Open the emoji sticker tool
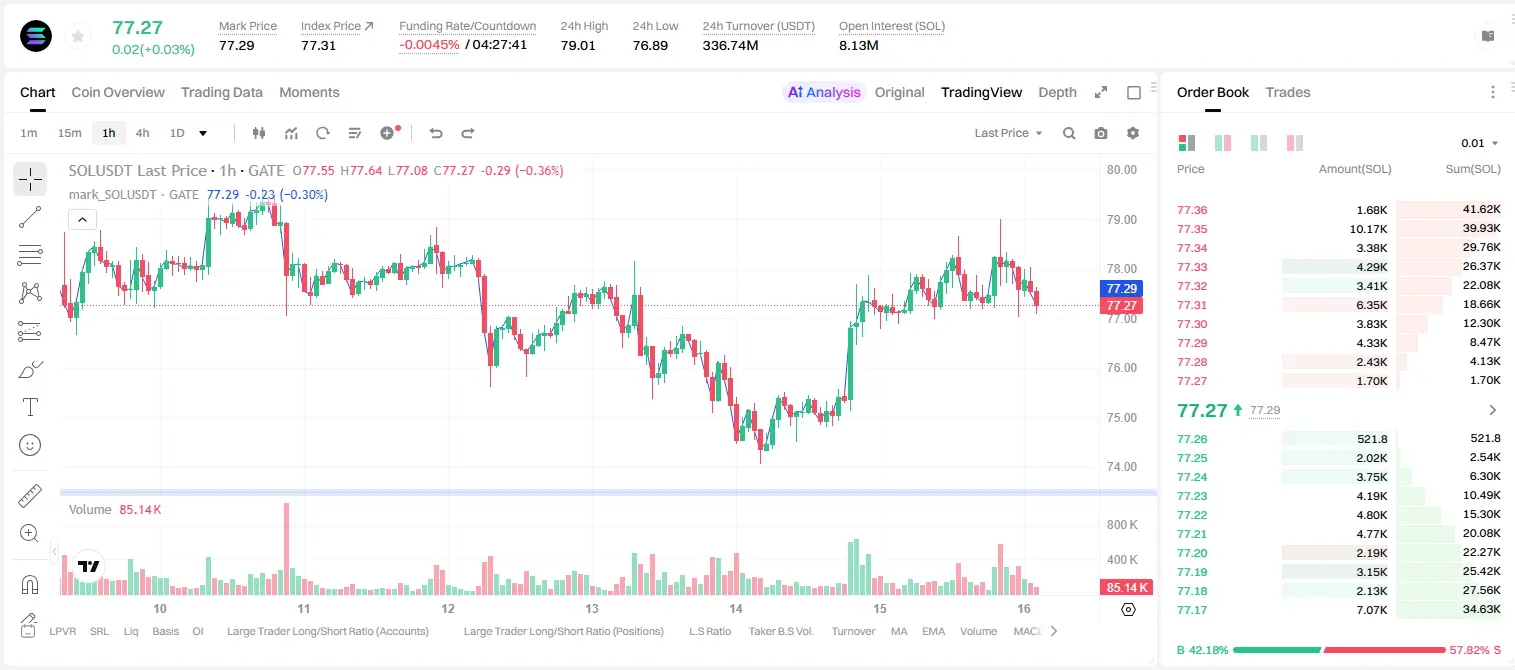Viewport: 1515px width, 670px height. 30,445
